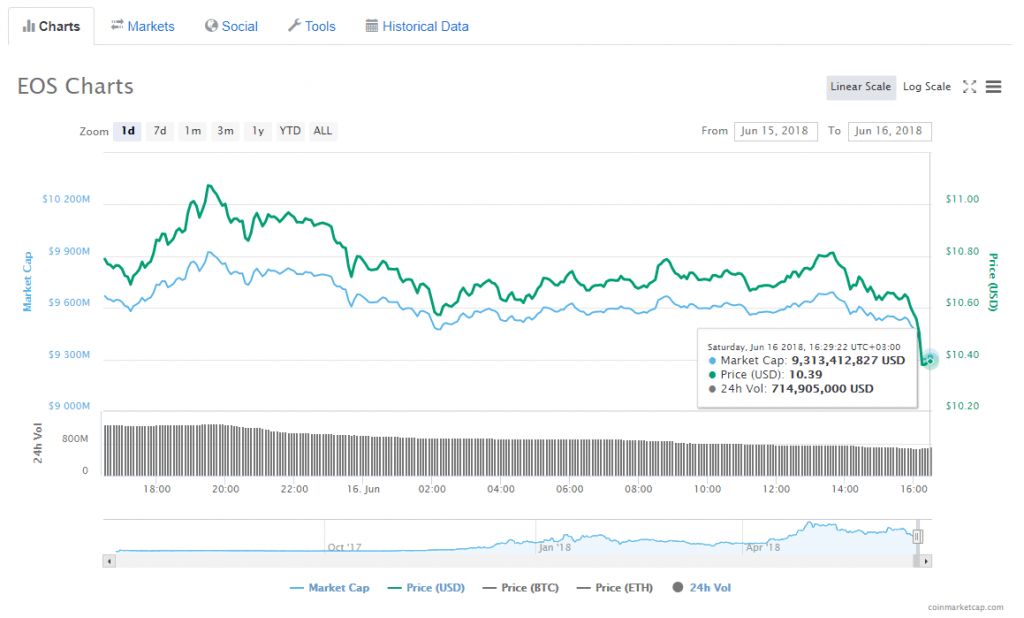Show Price (ETH) series in legend
The height and width of the screenshot is (618, 1024).
coord(614,588)
